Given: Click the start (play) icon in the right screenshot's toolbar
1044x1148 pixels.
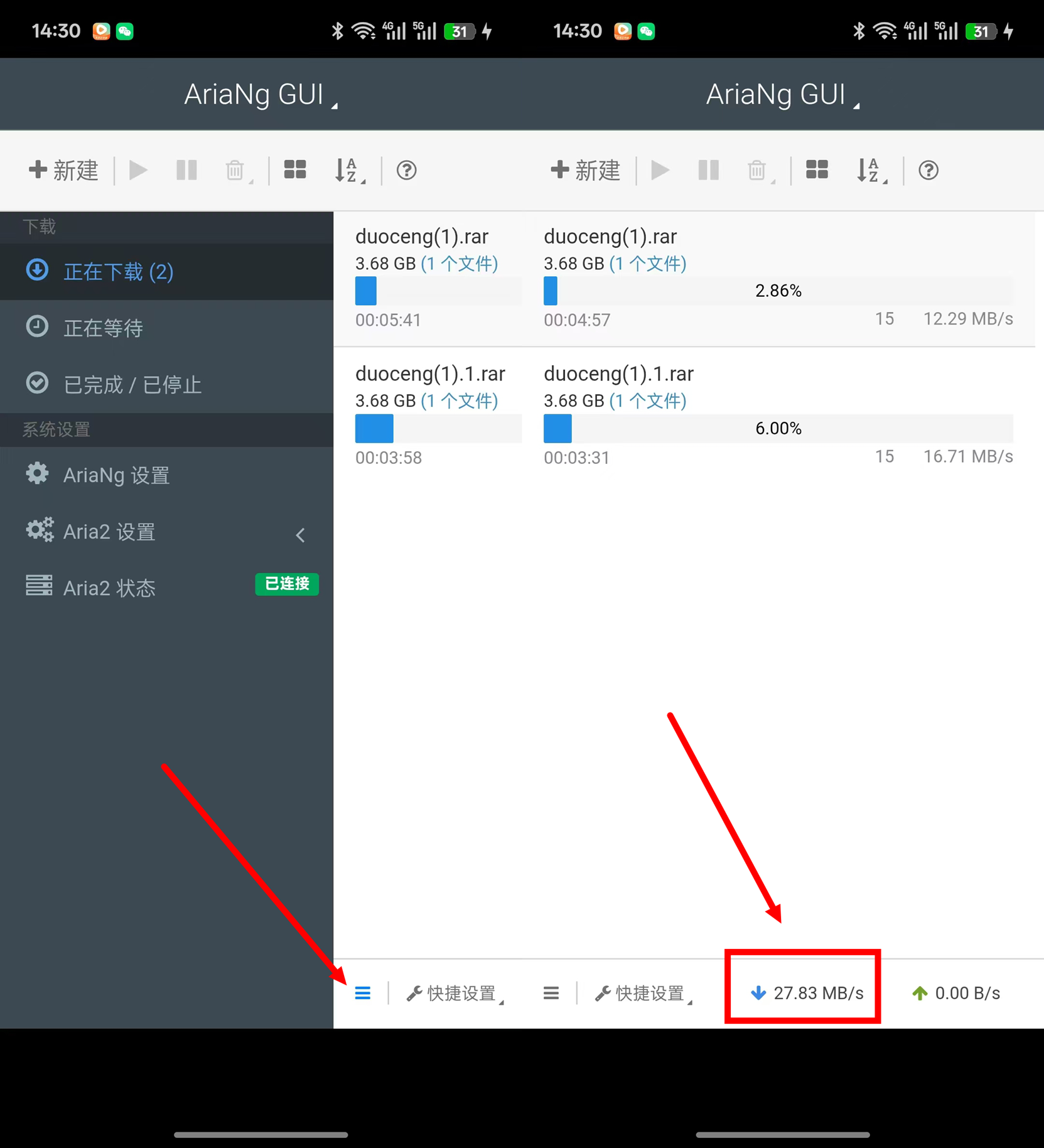Looking at the screenshot, I should [659, 170].
